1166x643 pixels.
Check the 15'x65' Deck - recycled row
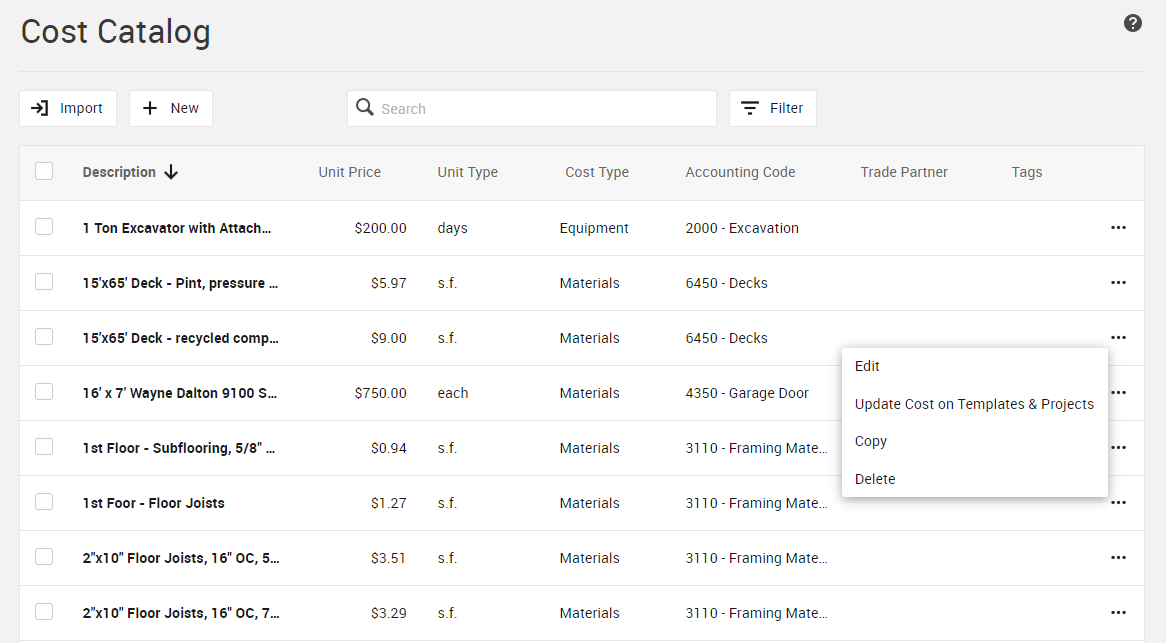(44, 336)
